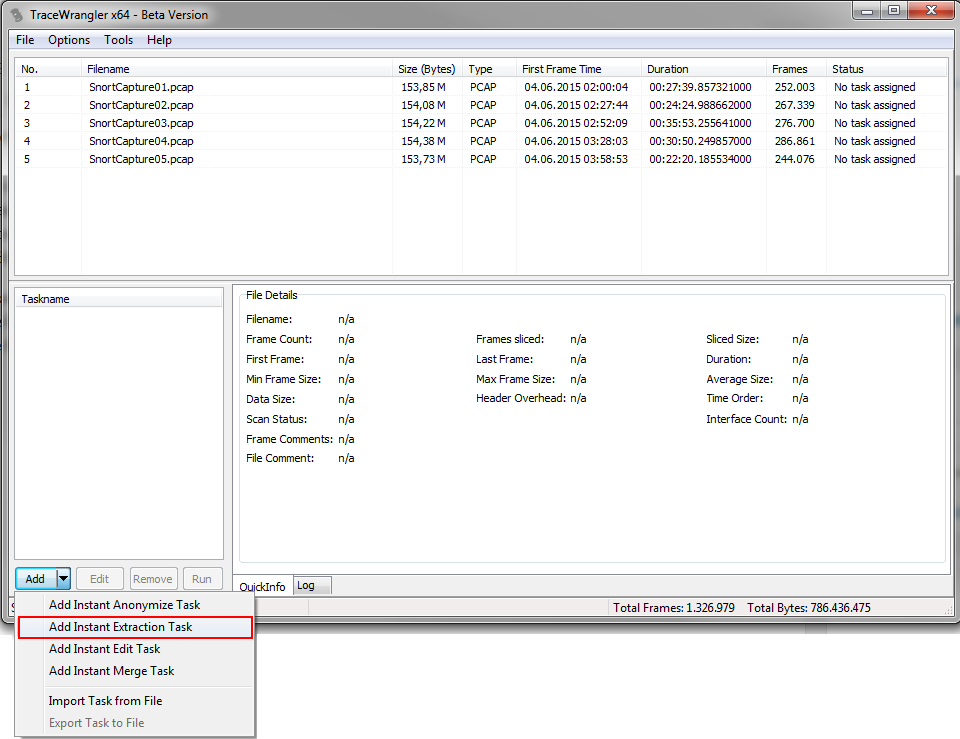Switch to the QuickInfo tab

(263, 587)
